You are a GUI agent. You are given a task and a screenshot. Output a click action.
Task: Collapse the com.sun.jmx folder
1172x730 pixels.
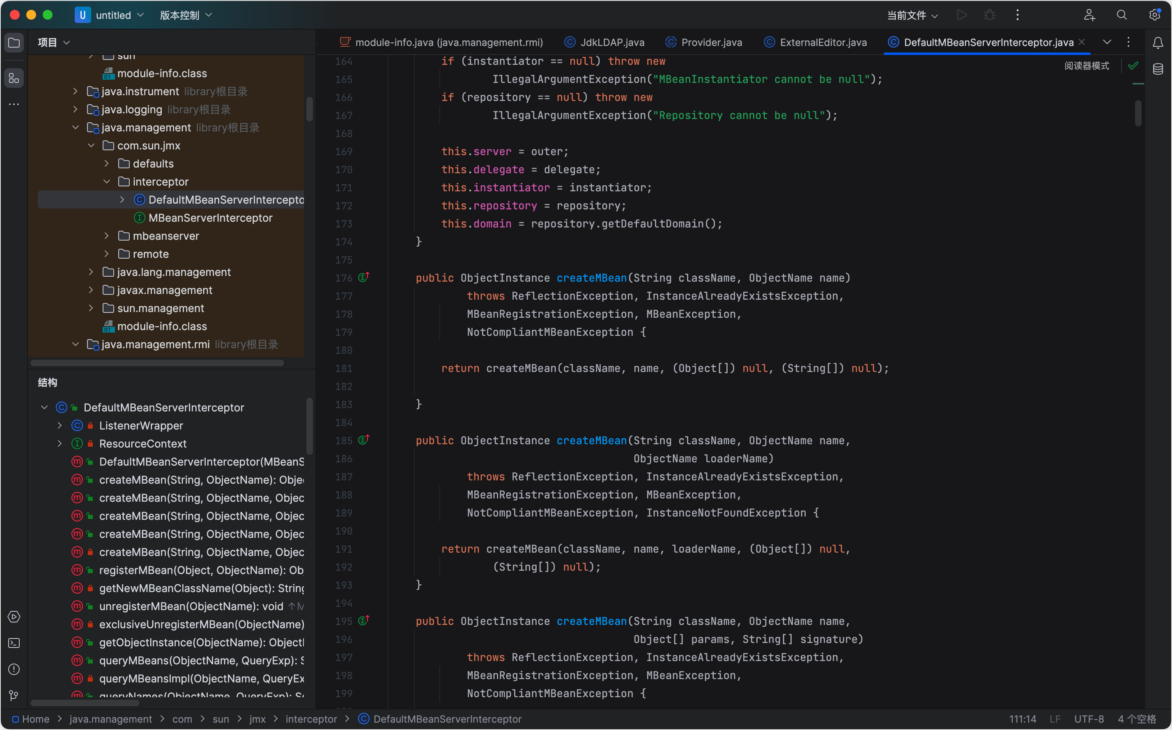point(91,146)
